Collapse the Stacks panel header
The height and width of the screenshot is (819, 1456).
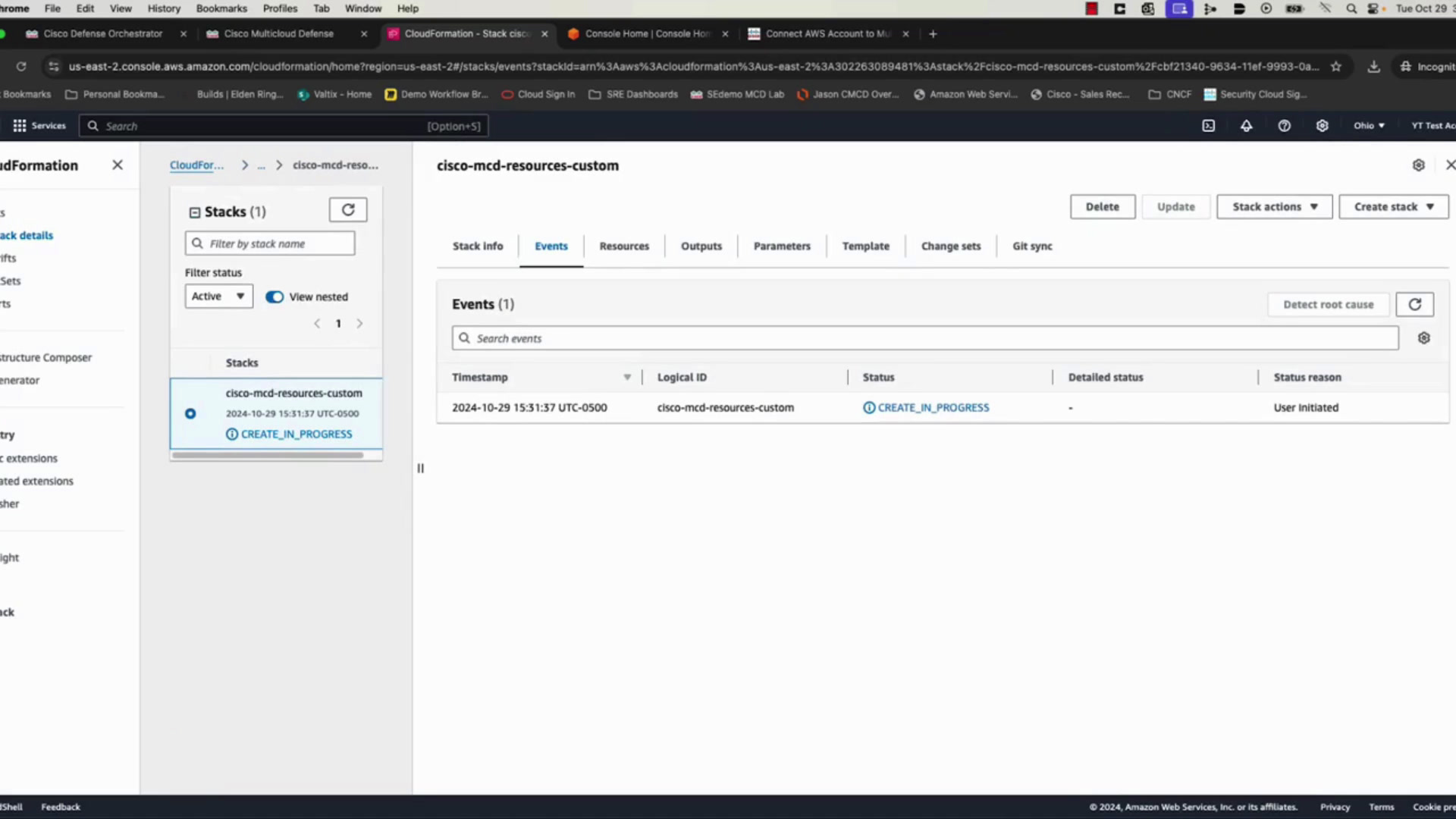[x=195, y=212]
